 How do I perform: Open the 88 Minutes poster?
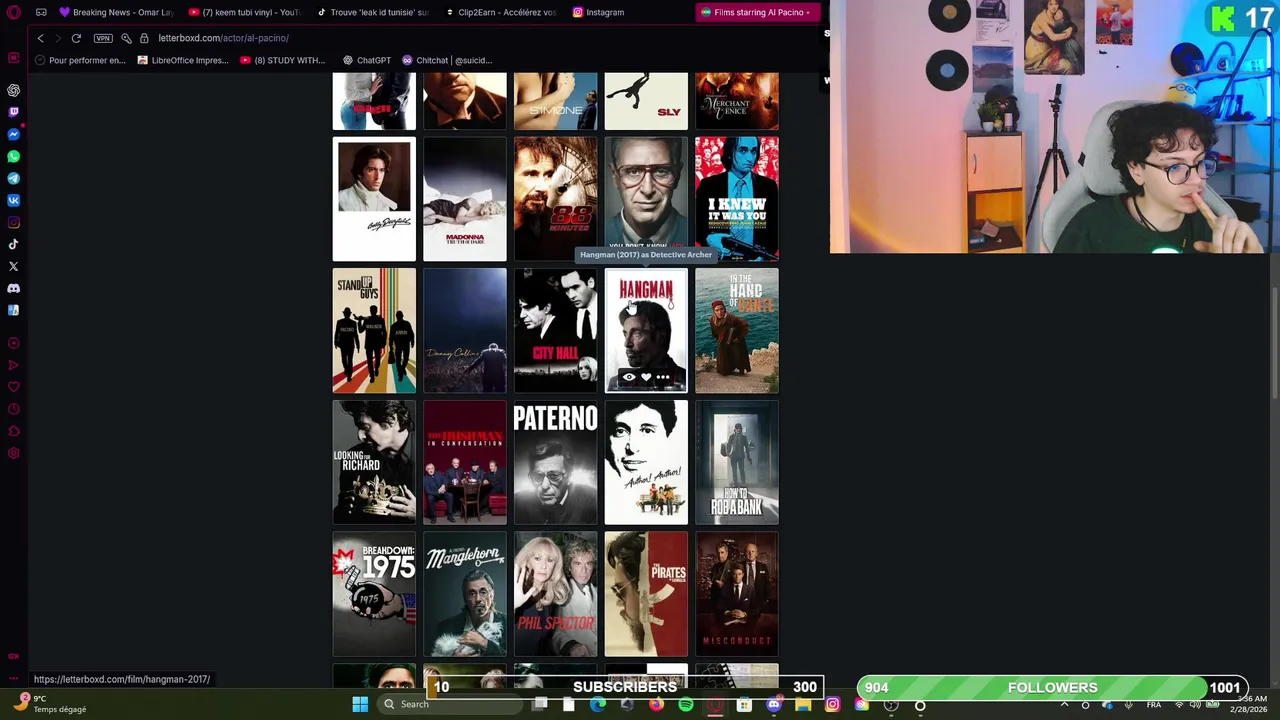click(x=555, y=199)
